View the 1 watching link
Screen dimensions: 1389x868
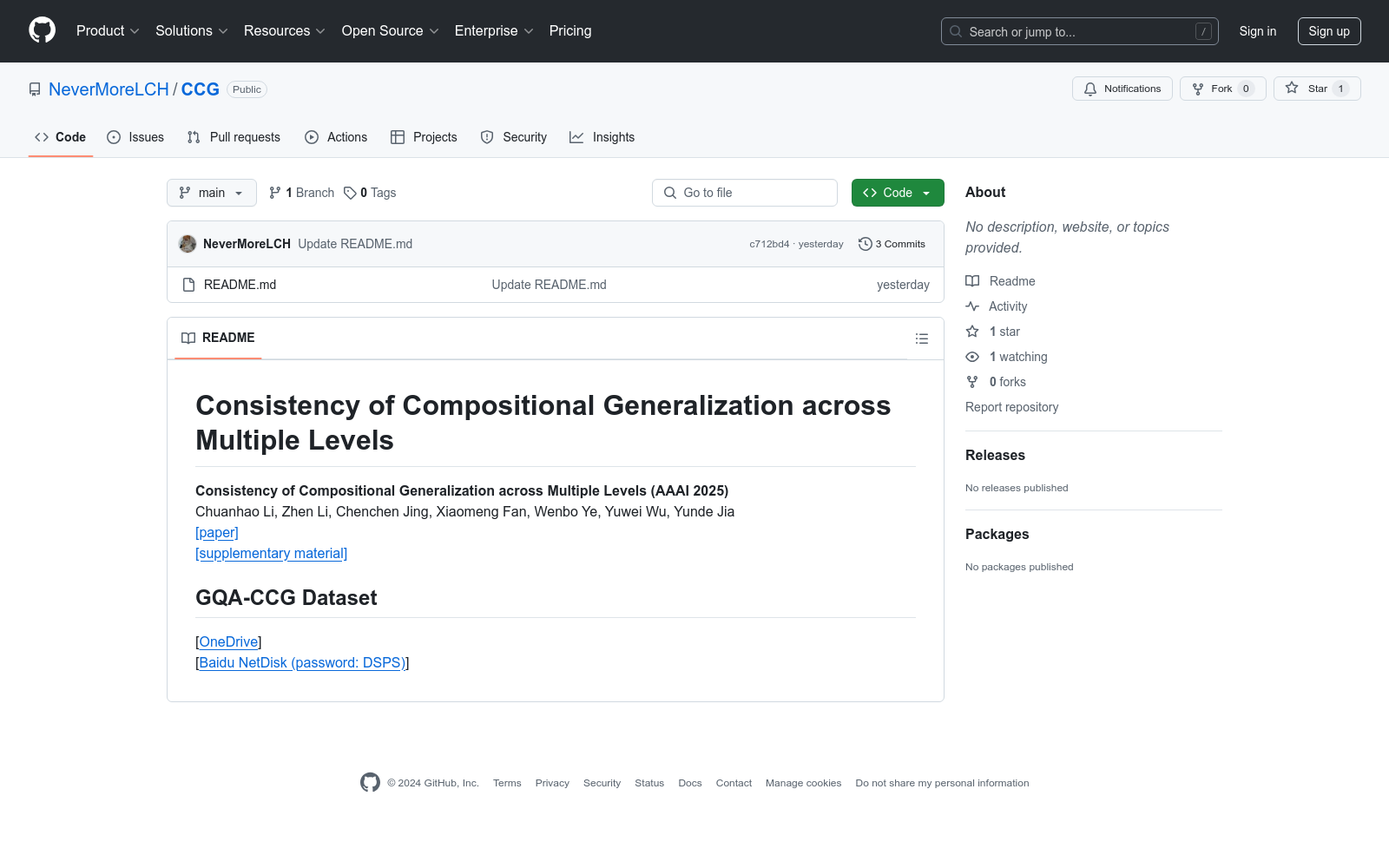click(x=1007, y=357)
